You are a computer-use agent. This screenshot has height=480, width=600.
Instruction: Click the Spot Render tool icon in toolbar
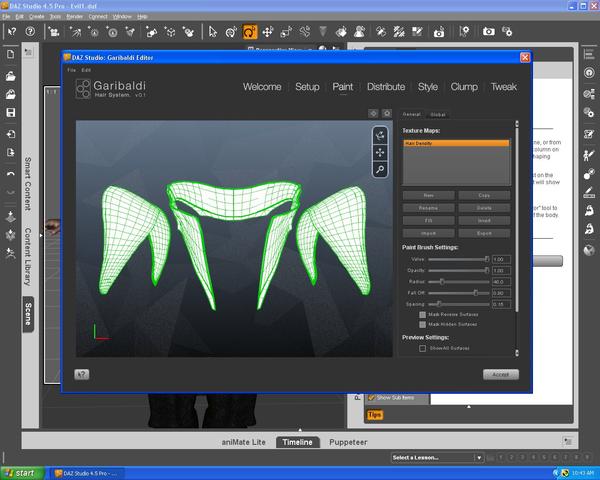439,32
